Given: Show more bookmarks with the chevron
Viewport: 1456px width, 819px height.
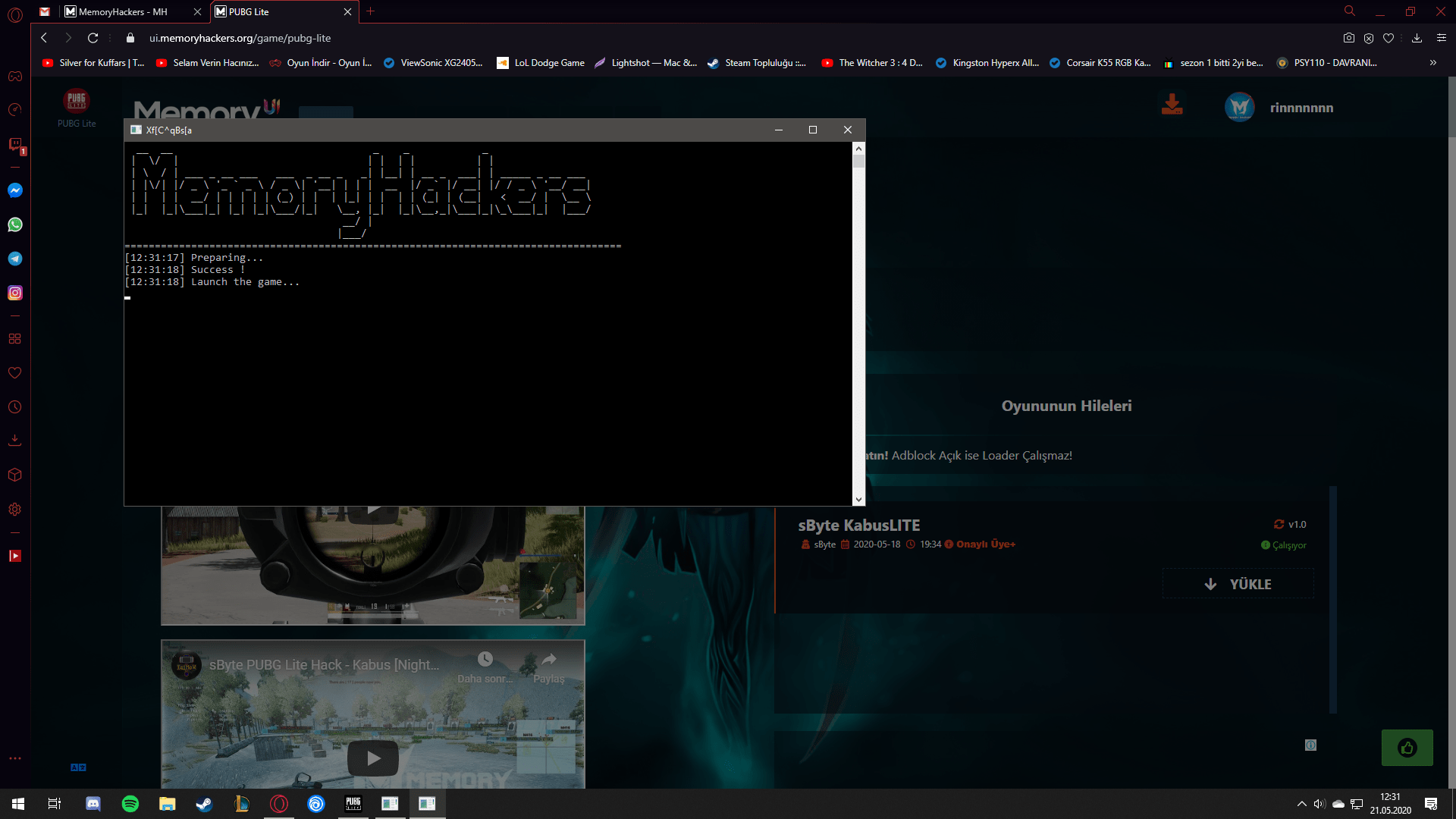Looking at the screenshot, I should click(x=1433, y=63).
